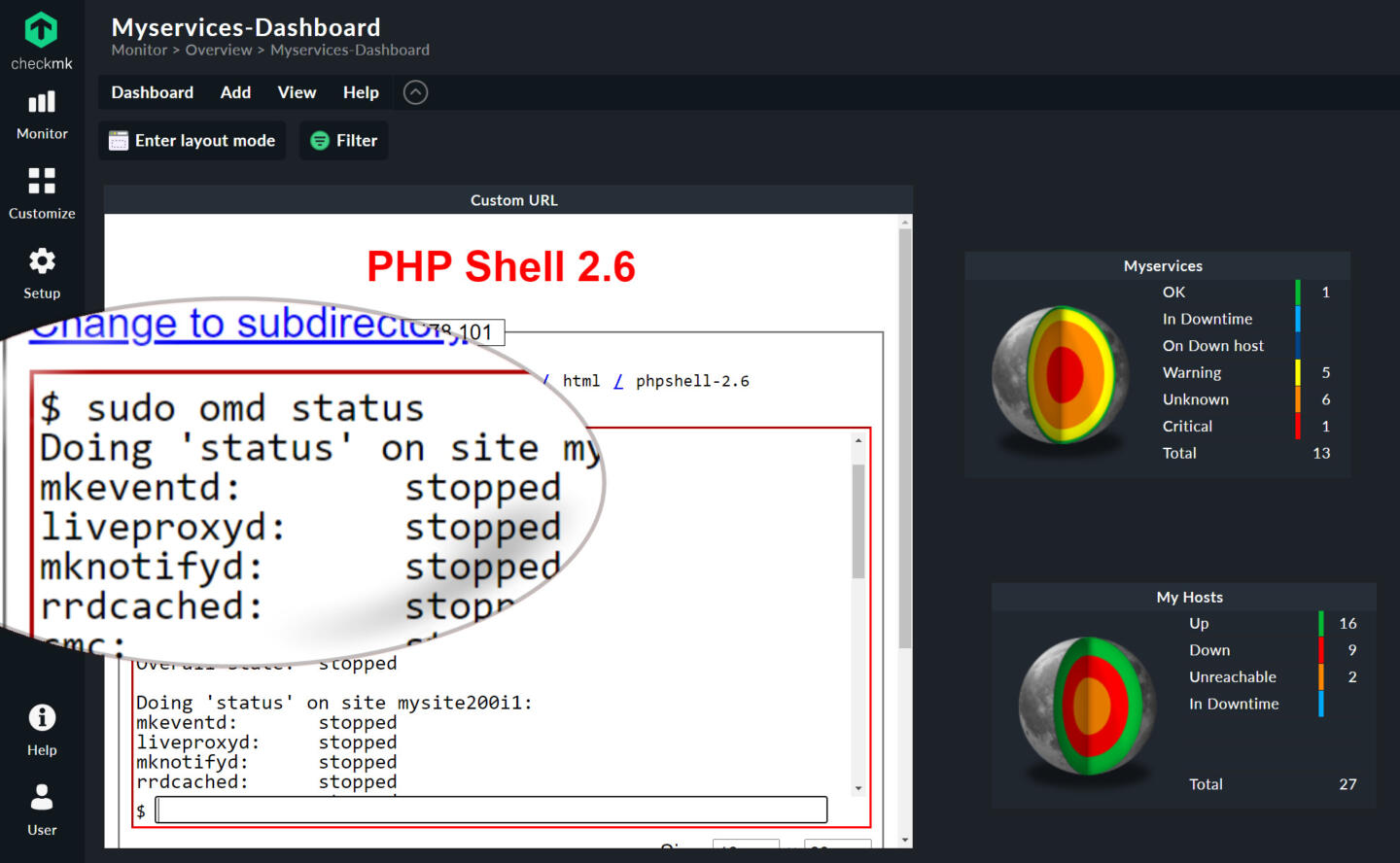Click the checkmk logo
The width and height of the screenshot is (1400, 863).
[41, 30]
